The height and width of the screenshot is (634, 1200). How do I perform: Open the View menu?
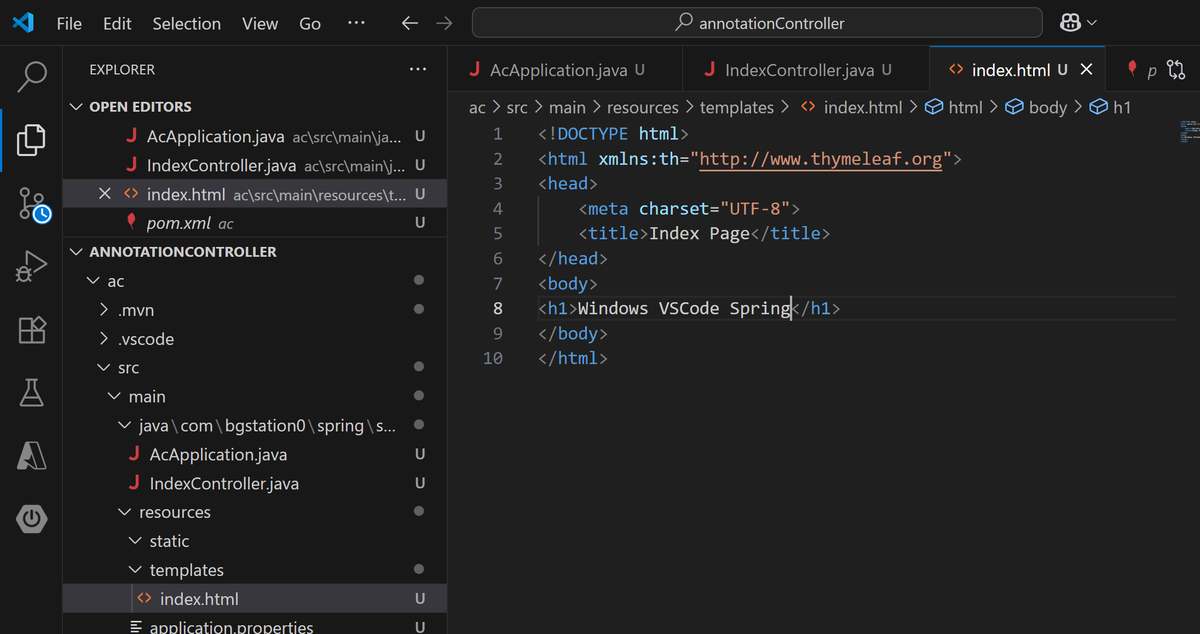[x=260, y=23]
